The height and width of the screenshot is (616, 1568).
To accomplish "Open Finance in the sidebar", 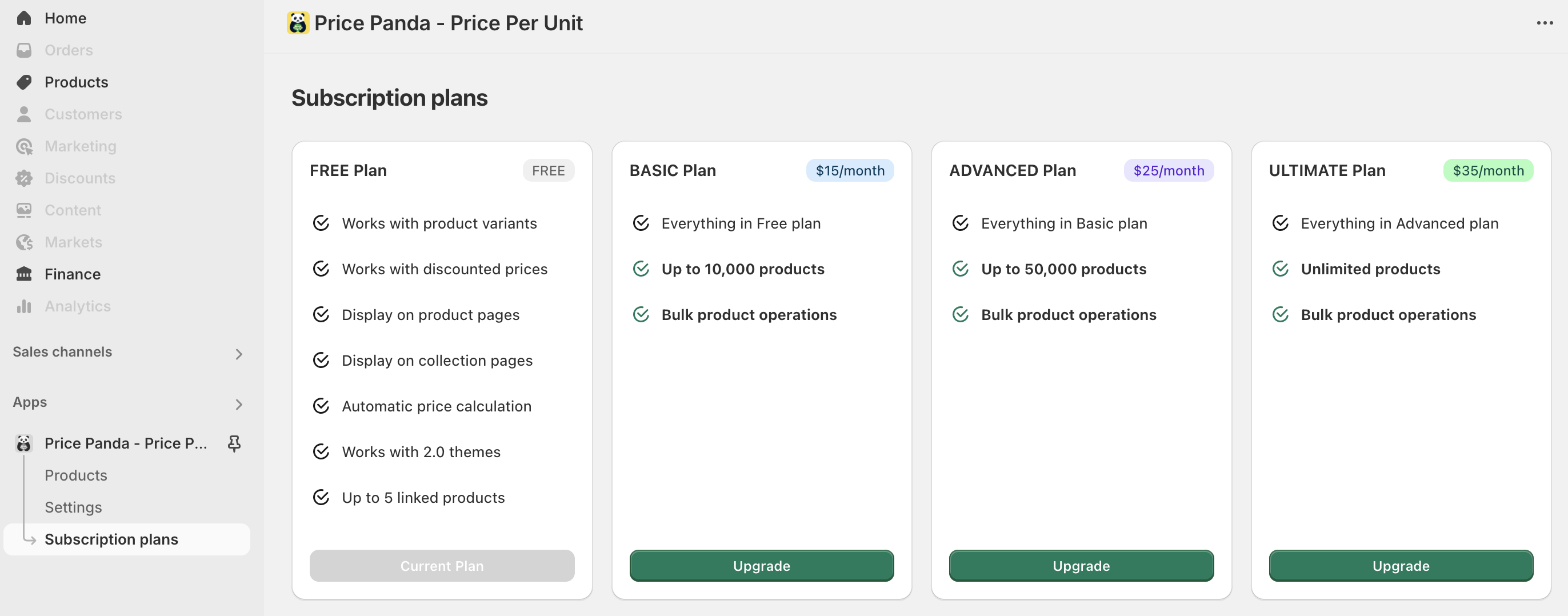I will click(127, 274).
